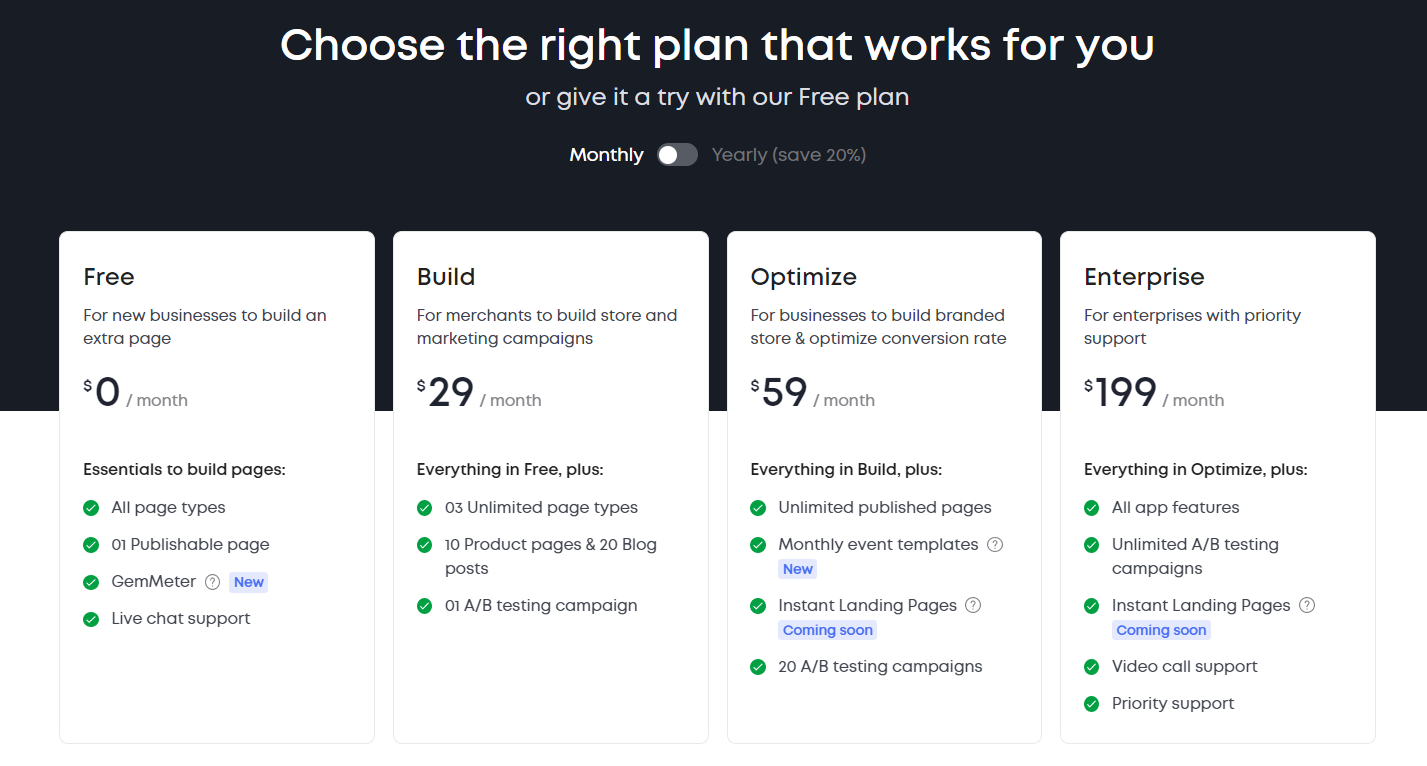Click the Coming soon badge in the Enterprise plan
Viewport: 1427px width, 766px height.
pyautogui.click(x=1161, y=630)
